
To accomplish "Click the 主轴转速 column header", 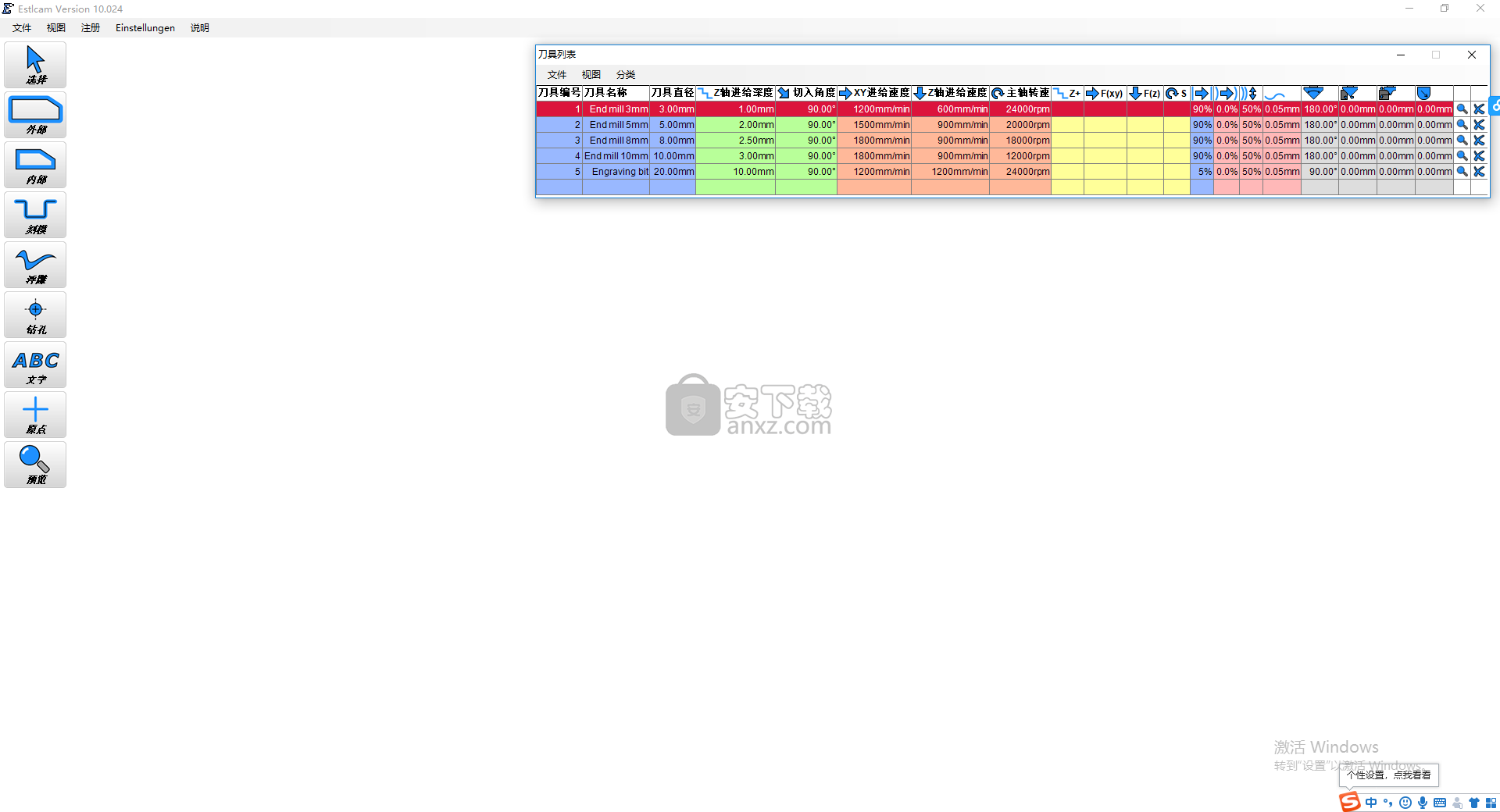I will tap(1020, 93).
